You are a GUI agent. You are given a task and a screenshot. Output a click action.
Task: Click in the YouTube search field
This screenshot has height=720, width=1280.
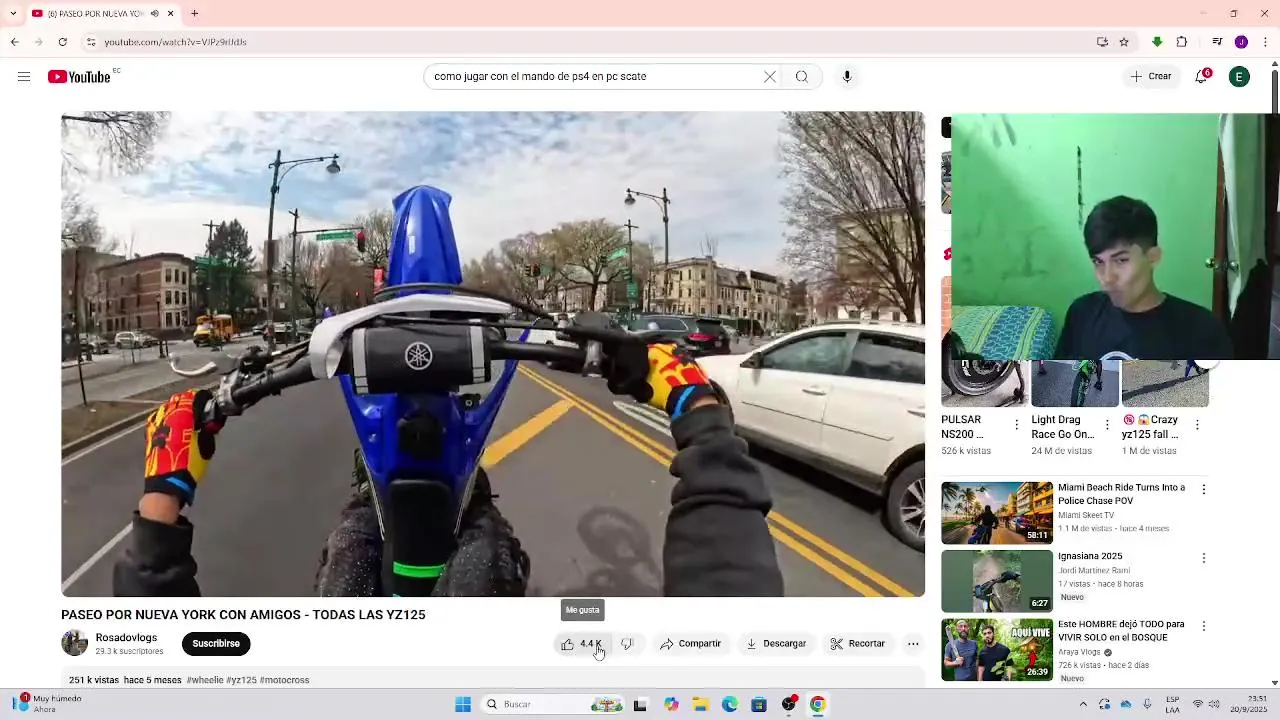pos(595,77)
